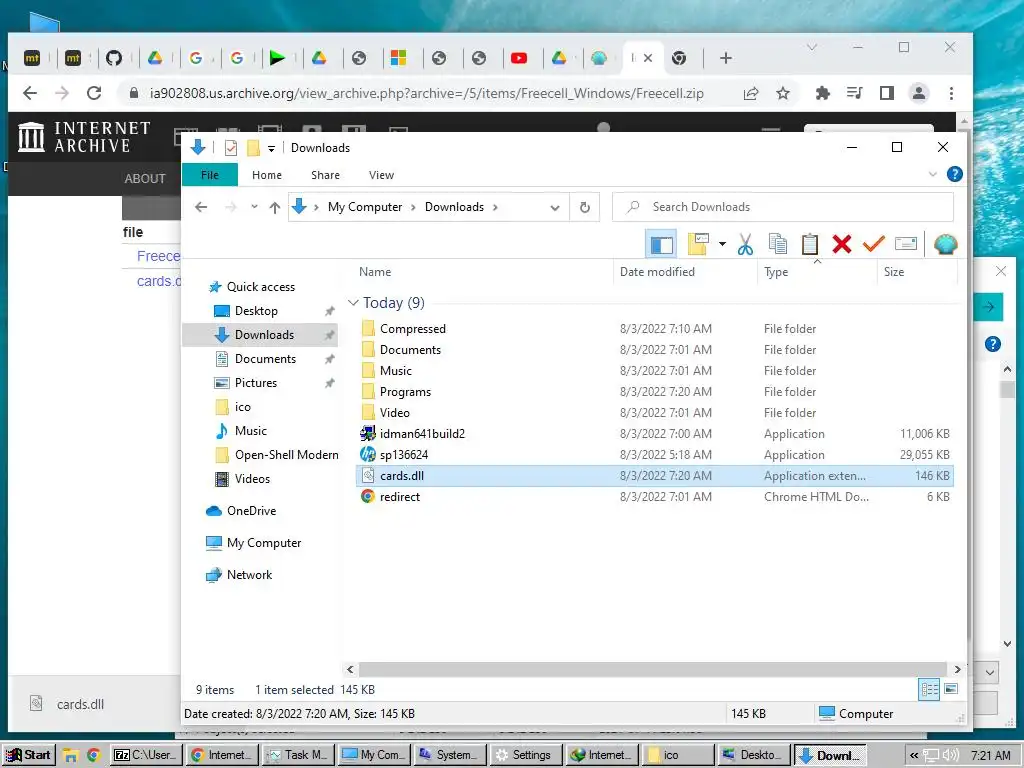Click the Search Downloads field
This screenshot has width=1024, height=768.
click(x=783, y=207)
